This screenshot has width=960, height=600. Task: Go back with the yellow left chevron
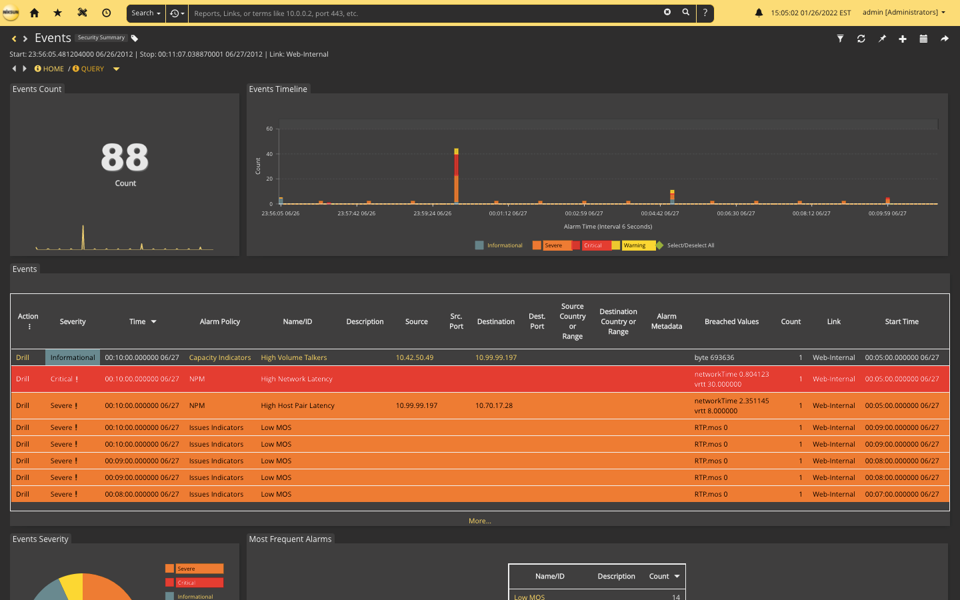pos(14,39)
